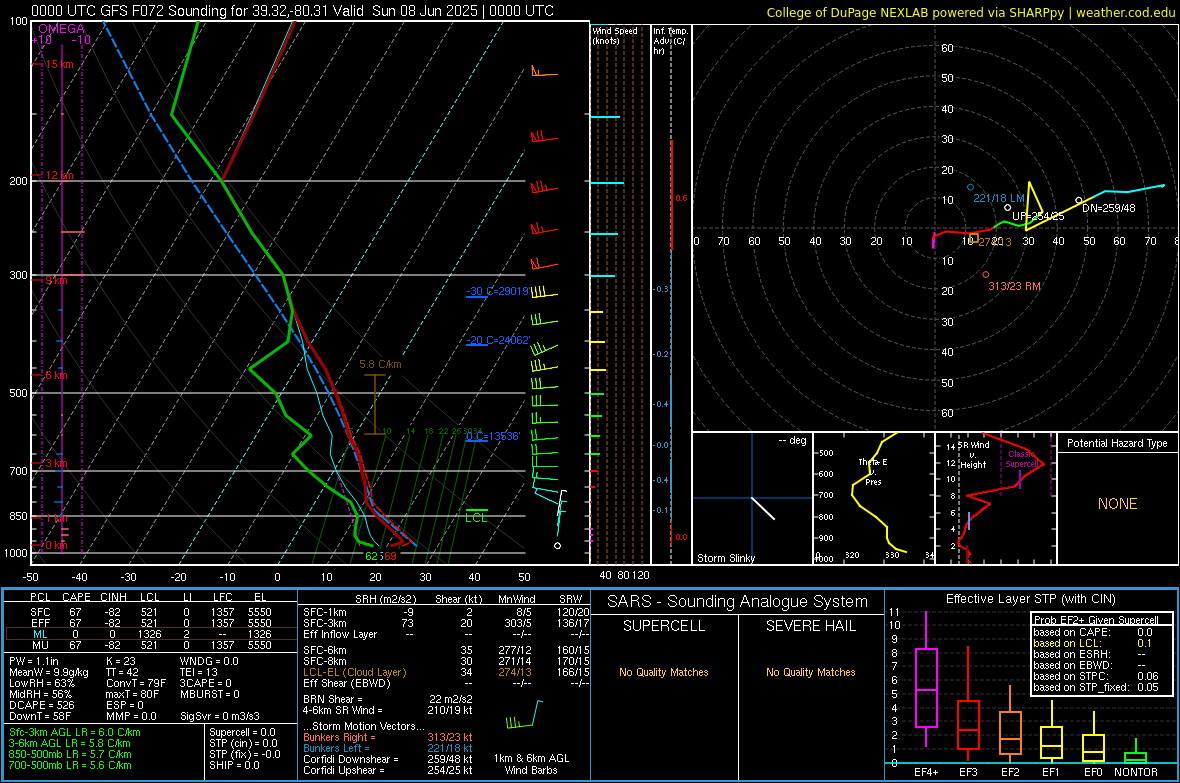Image resolution: width=1180 pixels, height=783 pixels.
Task: Click the Classic Supercell text
Action: click(x=1022, y=459)
